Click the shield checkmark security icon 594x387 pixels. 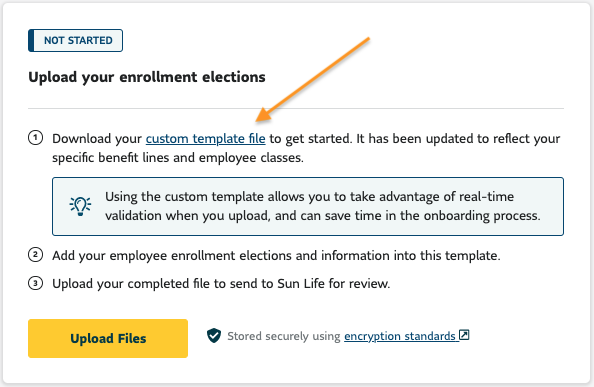coord(214,336)
